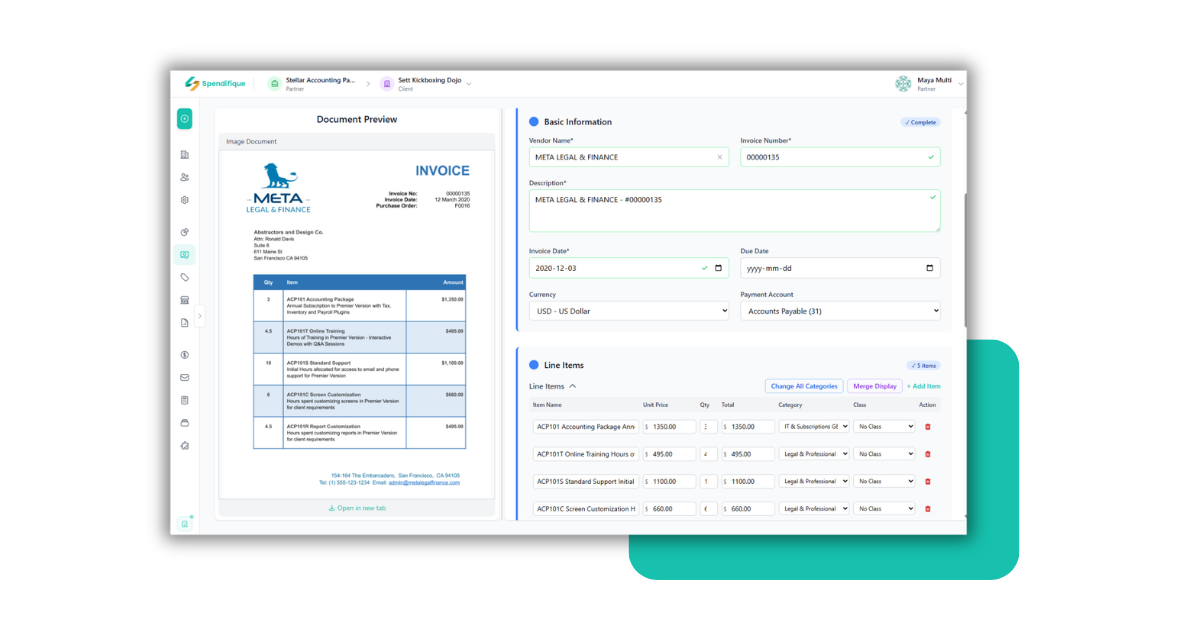This screenshot has height=628, width=1200.
Task: Click the Spendifique logo
Action: [213, 84]
